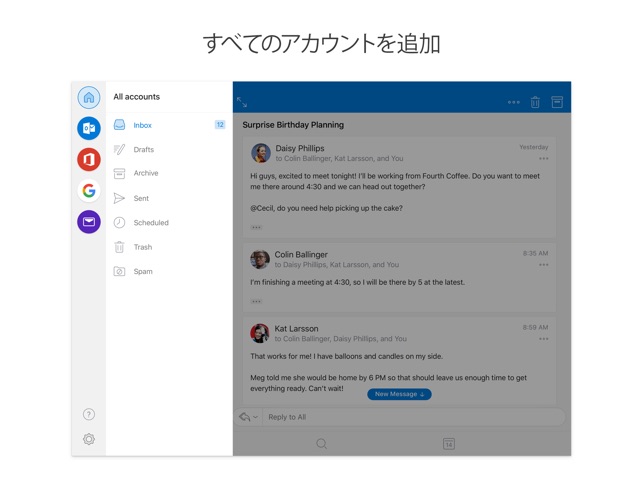Click the Spam folder icon
This screenshot has height=482, width=643.
[119, 271]
